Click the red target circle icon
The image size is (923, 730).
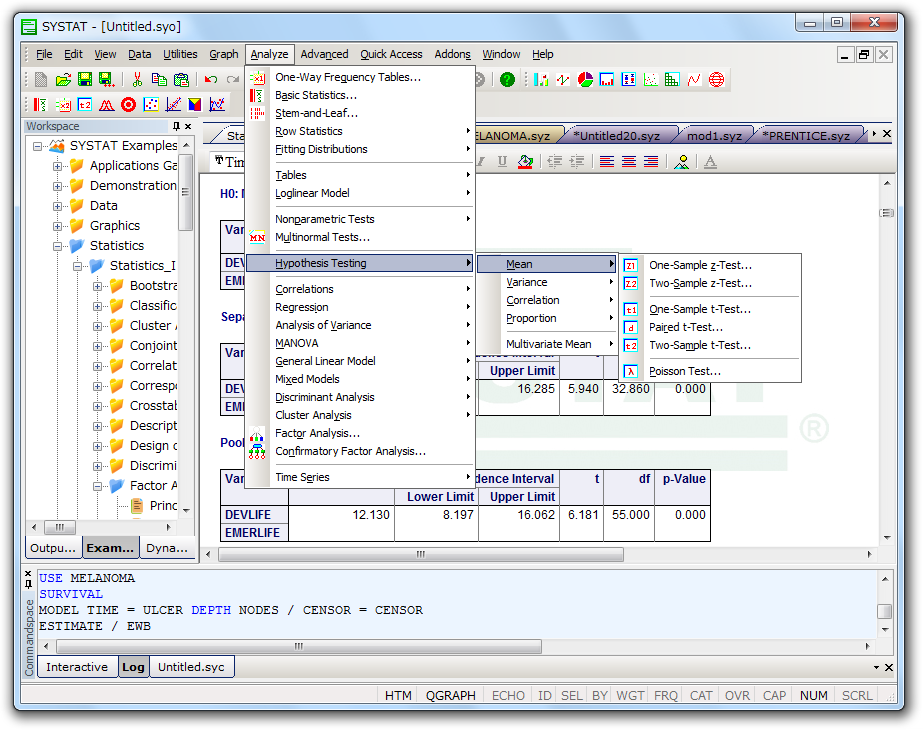(x=128, y=105)
